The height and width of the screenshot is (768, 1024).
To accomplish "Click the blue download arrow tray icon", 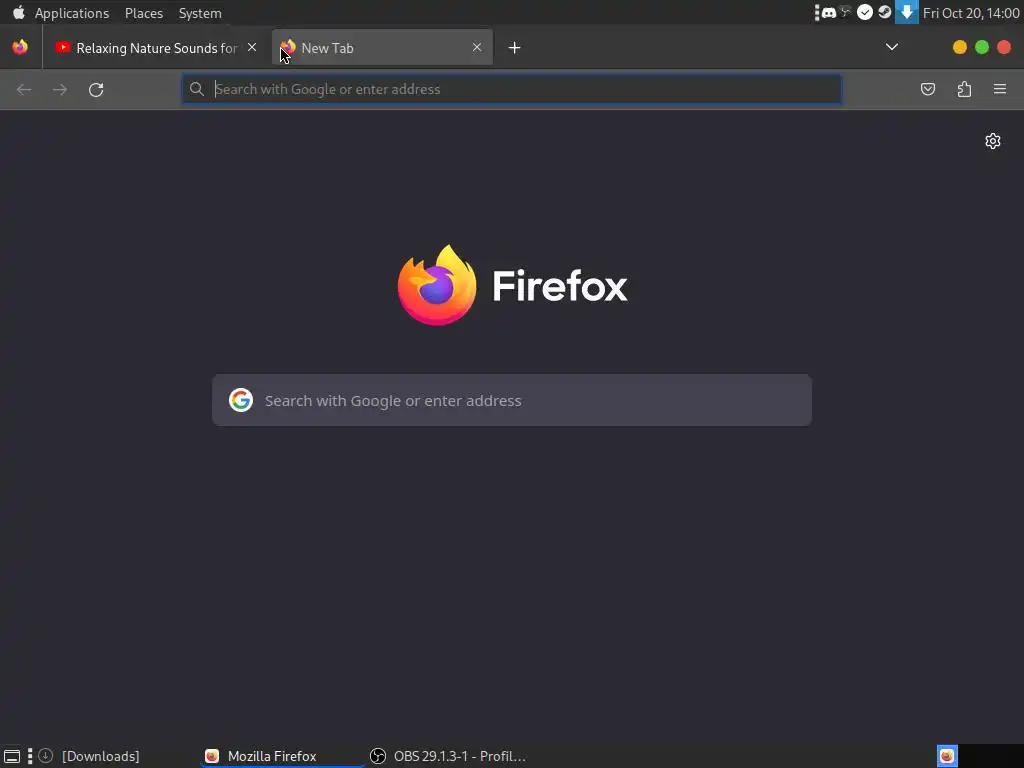I will 906,12.
